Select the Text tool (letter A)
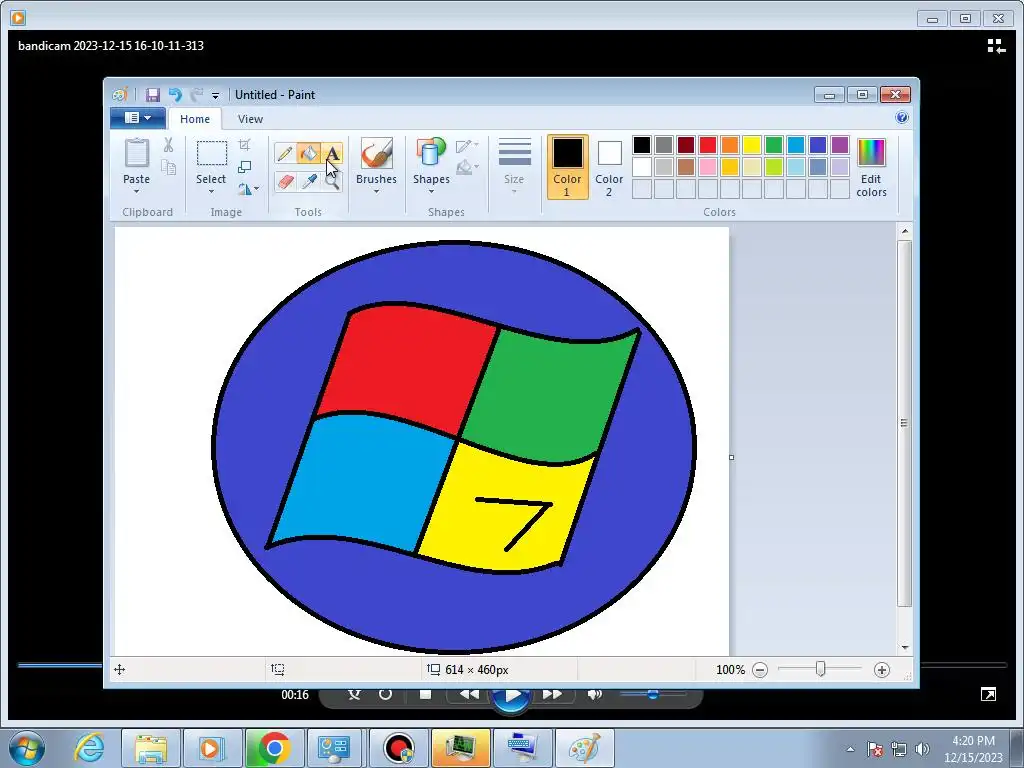This screenshot has height=768, width=1024. click(333, 154)
